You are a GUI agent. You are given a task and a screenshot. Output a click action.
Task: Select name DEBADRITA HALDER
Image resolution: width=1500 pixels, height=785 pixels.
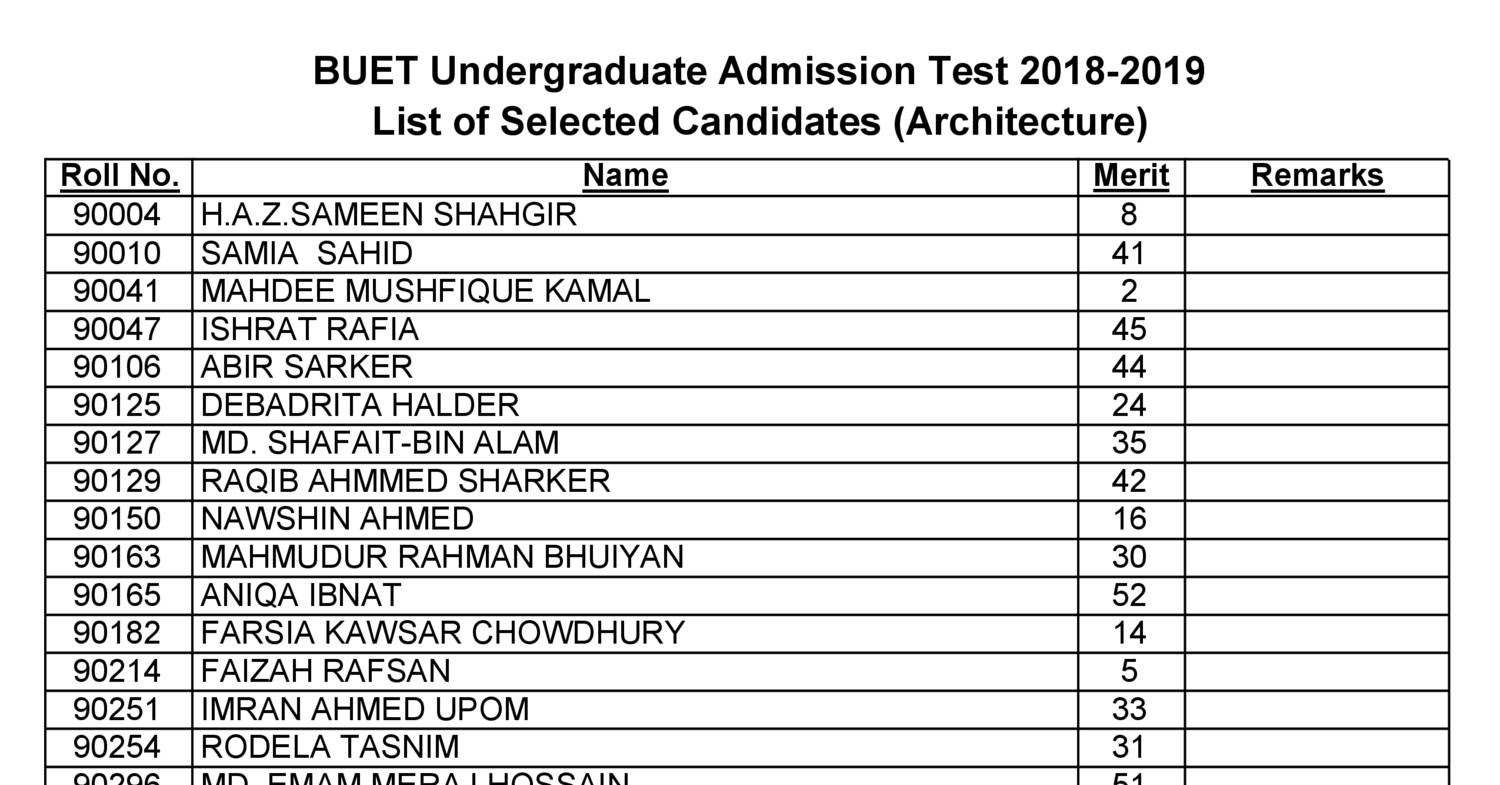360,405
